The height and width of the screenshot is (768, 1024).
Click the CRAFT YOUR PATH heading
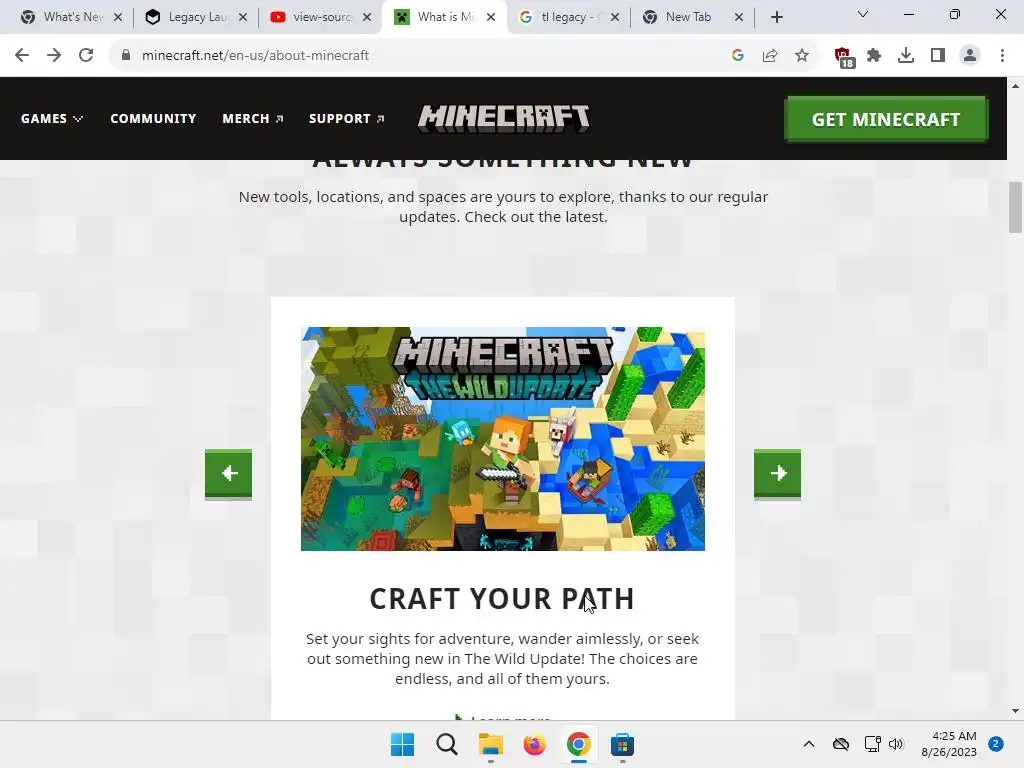(502, 599)
